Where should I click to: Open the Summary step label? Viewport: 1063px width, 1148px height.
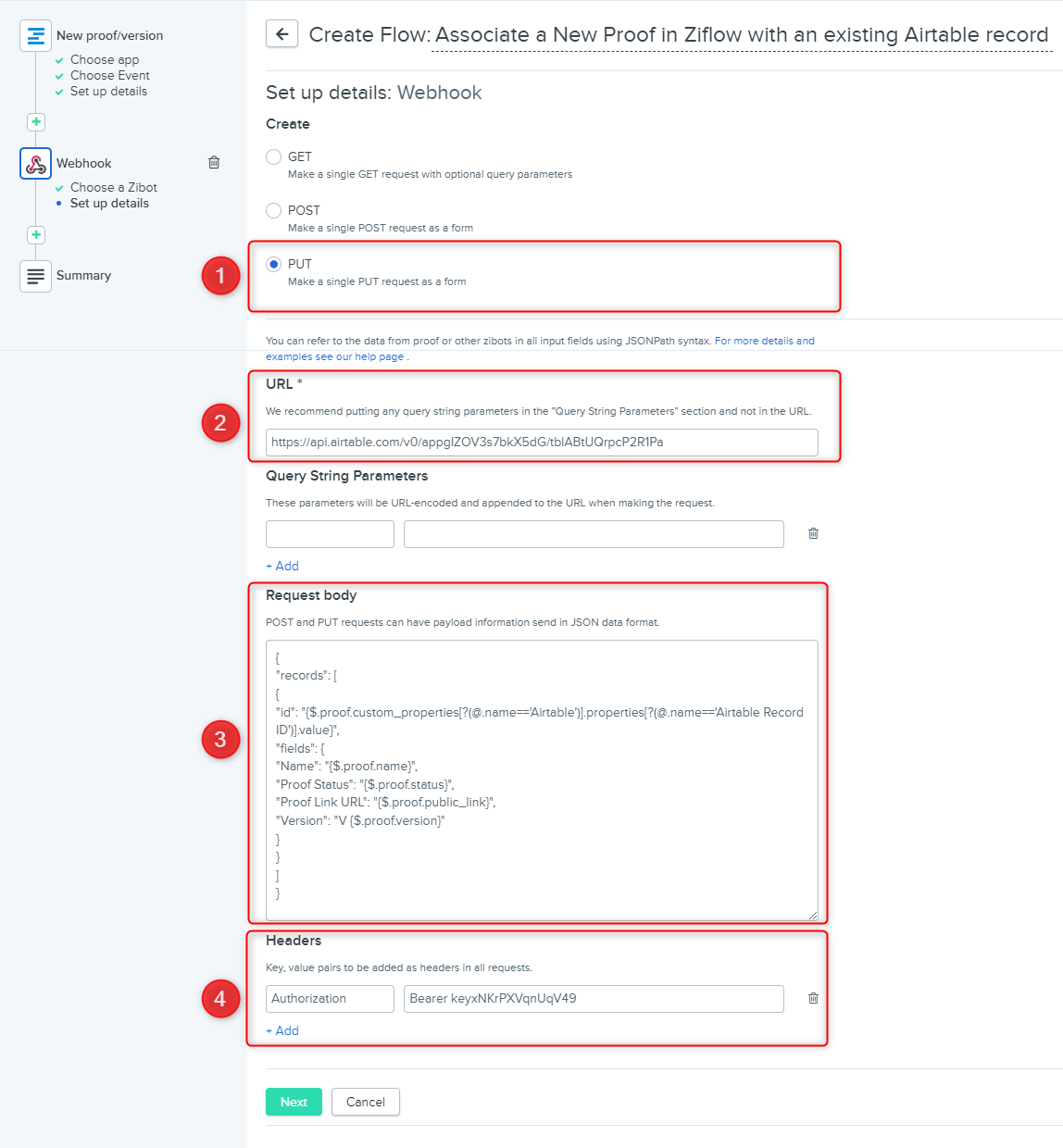click(x=83, y=275)
